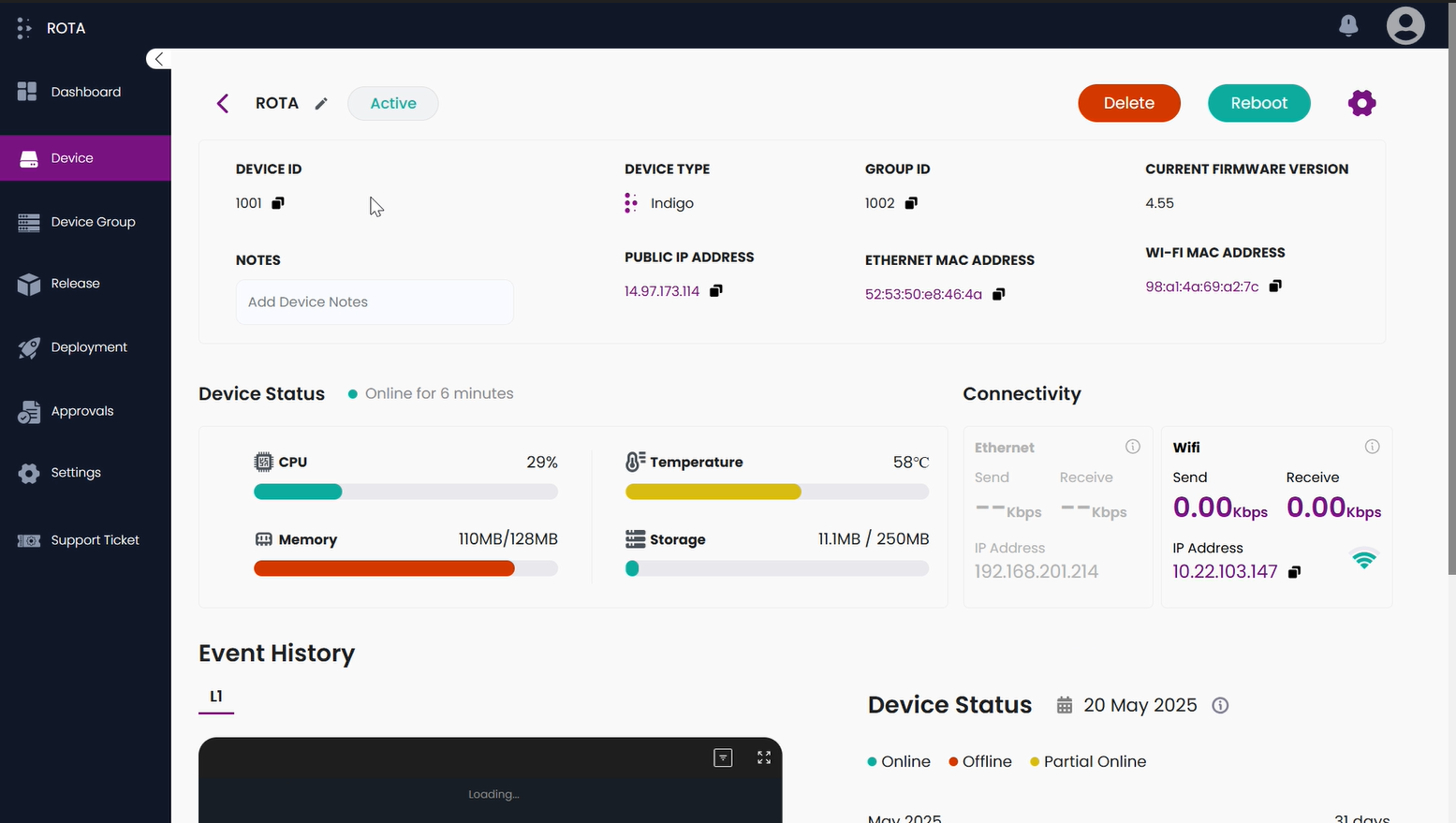Open device settings via the purple gear icon
This screenshot has width=1456, height=823.
coord(1361,103)
